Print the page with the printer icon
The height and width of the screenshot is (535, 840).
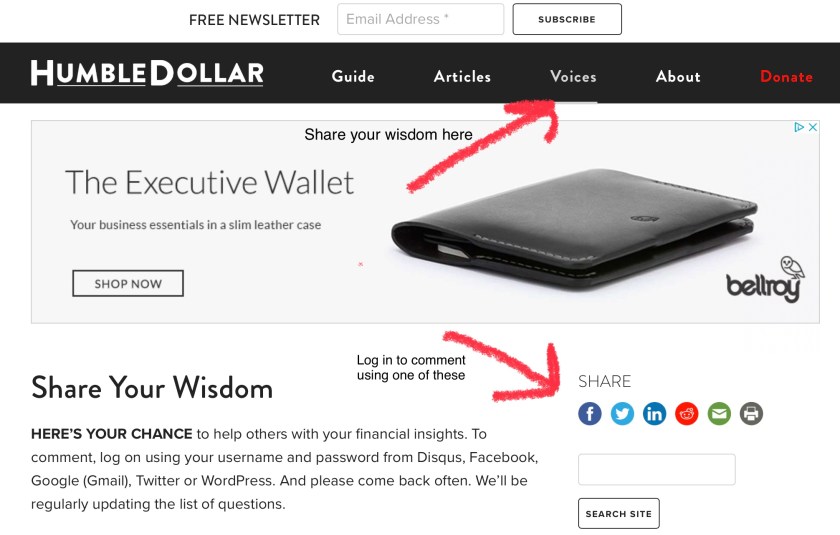point(751,413)
